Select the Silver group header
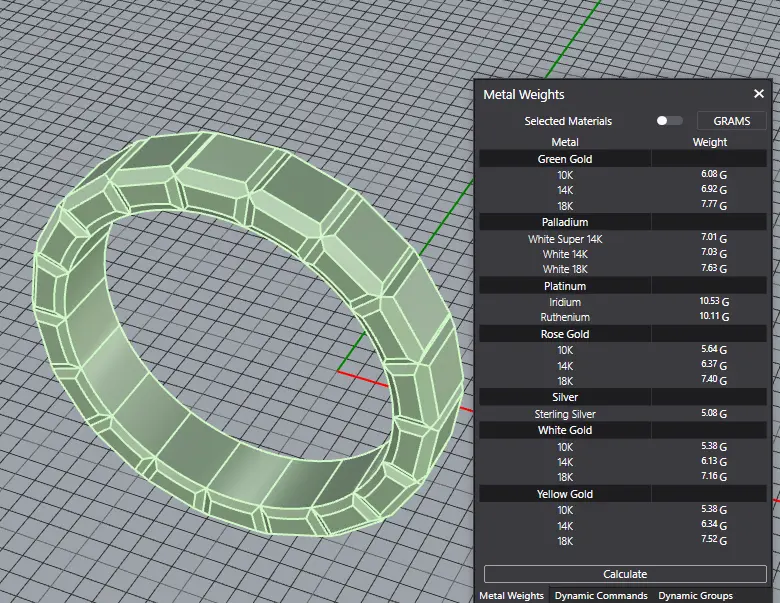Viewport: 780px width, 603px height. pos(565,397)
